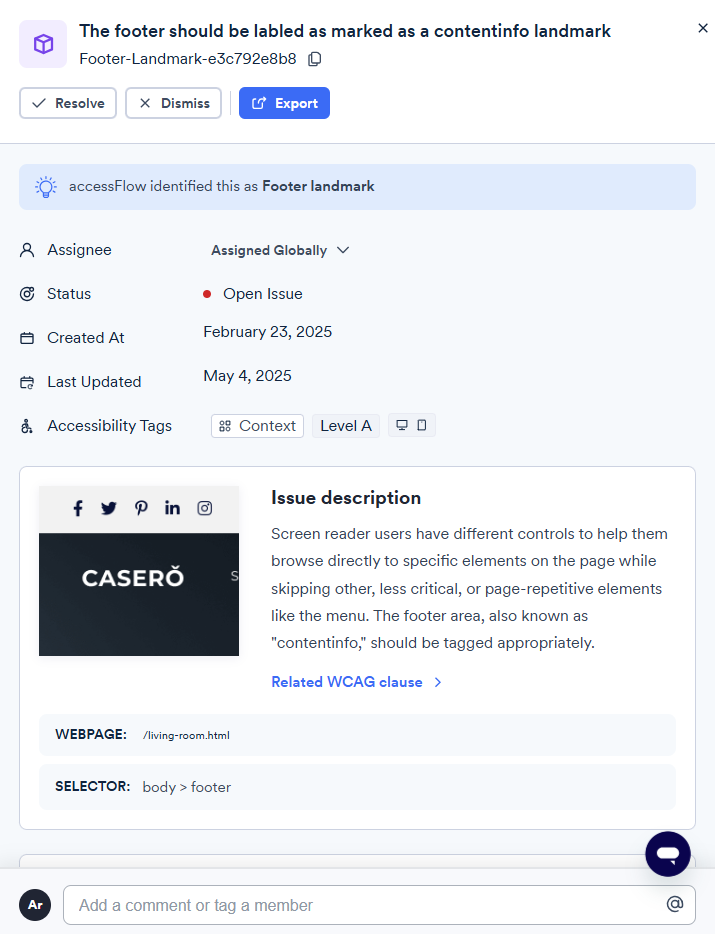Click the purple cube issue icon
Screen dimensions: 715x934
point(43,44)
